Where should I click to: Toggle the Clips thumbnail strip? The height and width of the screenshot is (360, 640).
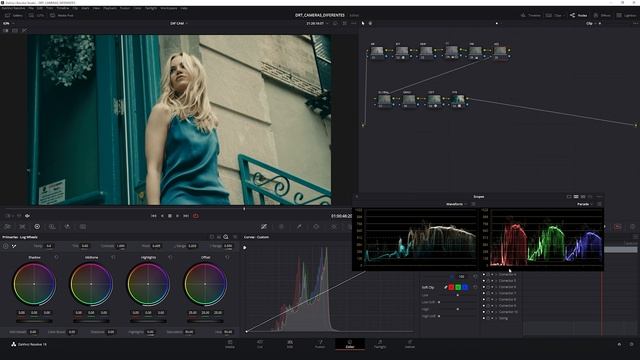click(x=554, y=16)
